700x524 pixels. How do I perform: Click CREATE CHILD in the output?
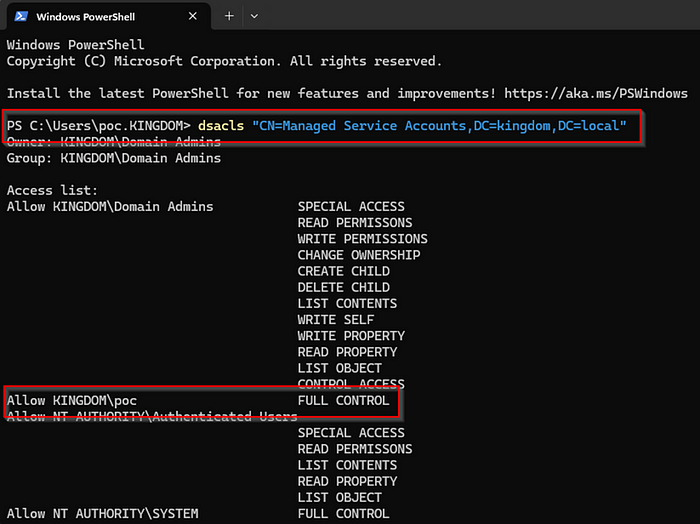coord(344,271)
